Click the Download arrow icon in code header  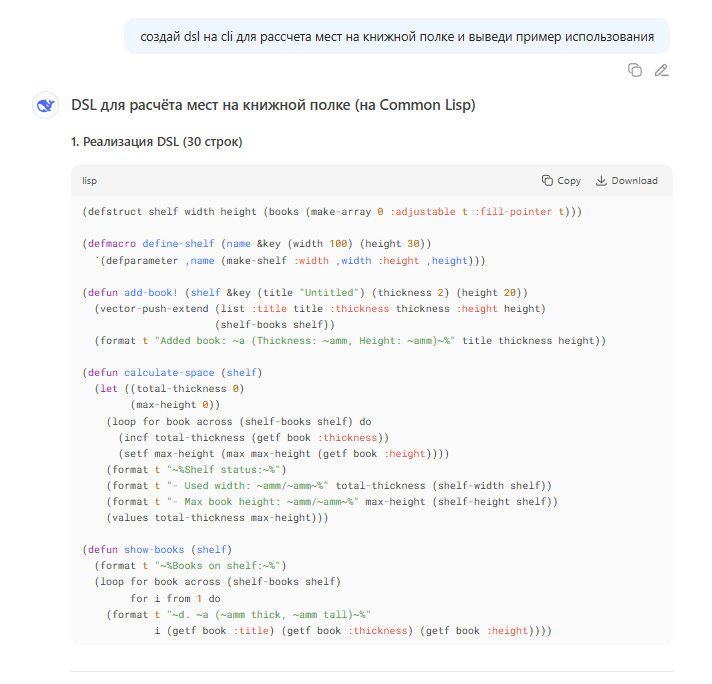tap(601, 181)
